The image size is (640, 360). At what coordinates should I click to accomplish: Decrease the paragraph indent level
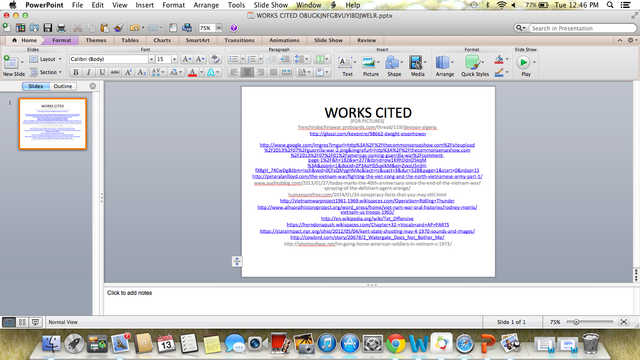click(x=271, y=59)
